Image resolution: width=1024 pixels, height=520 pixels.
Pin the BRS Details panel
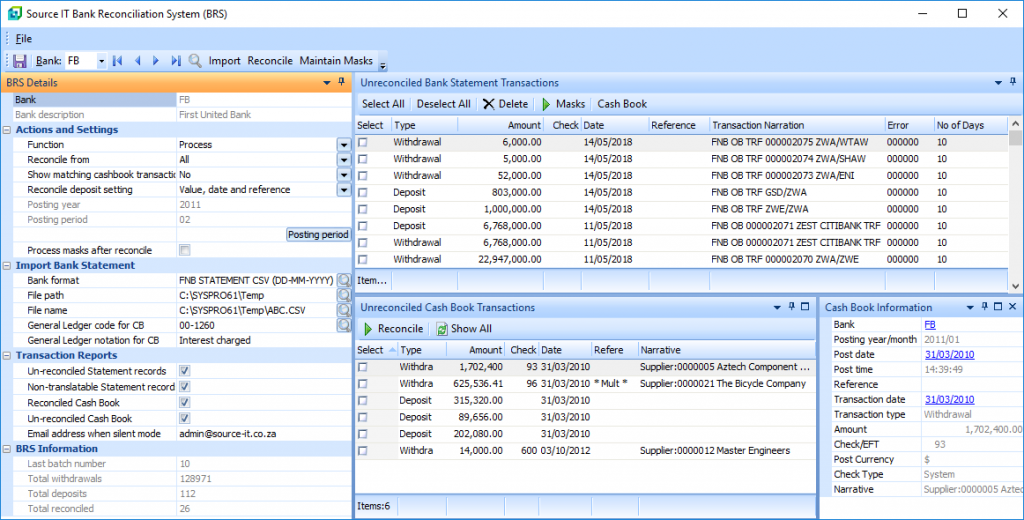(x=342, y=82)
